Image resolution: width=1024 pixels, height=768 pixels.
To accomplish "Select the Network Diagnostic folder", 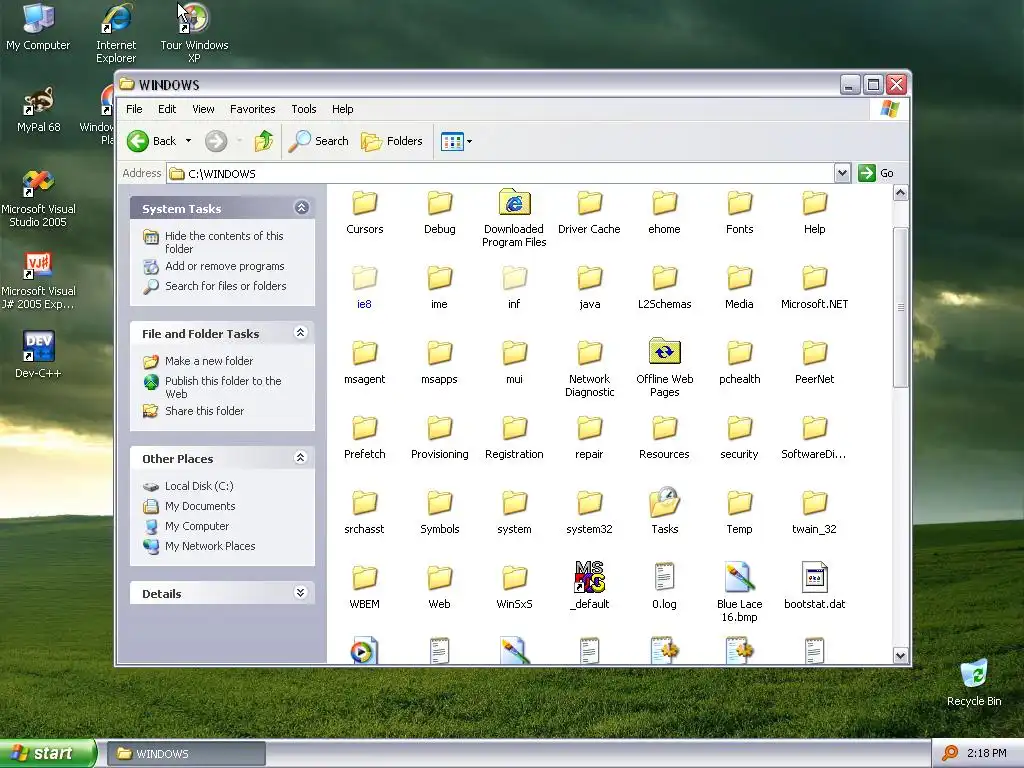I will (589, 368).
